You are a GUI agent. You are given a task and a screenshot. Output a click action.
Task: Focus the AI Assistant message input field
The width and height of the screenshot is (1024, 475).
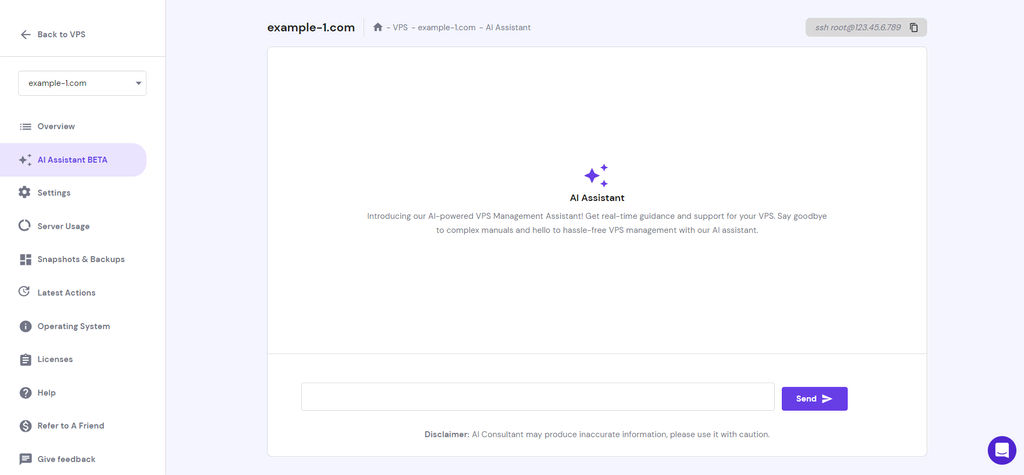click(537, 397)
